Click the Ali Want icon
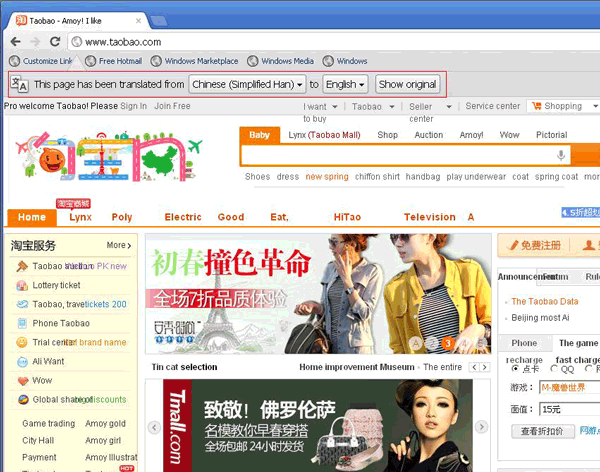Screen dimensions: 600x472 [x=23, y=361]
